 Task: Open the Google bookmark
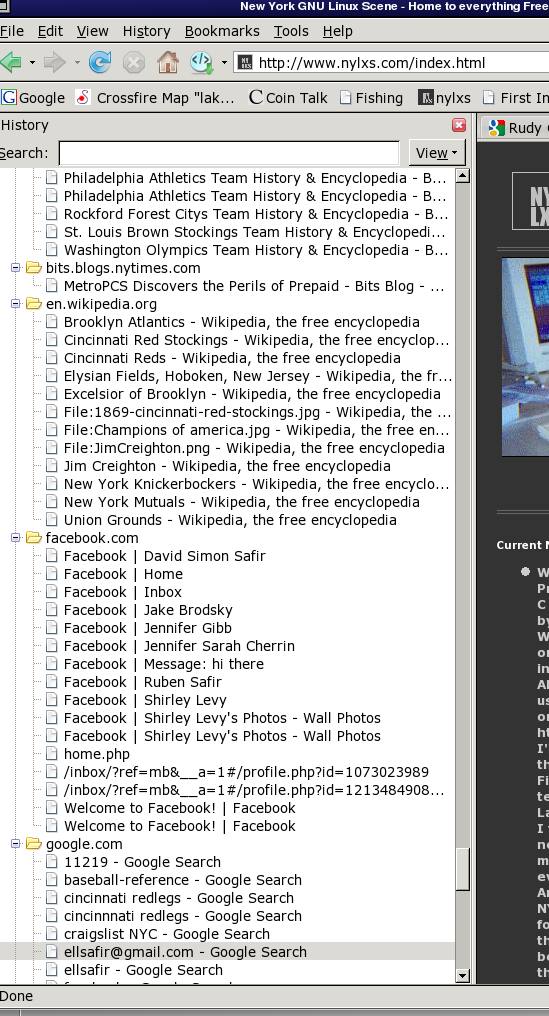(x=33, y=98)
